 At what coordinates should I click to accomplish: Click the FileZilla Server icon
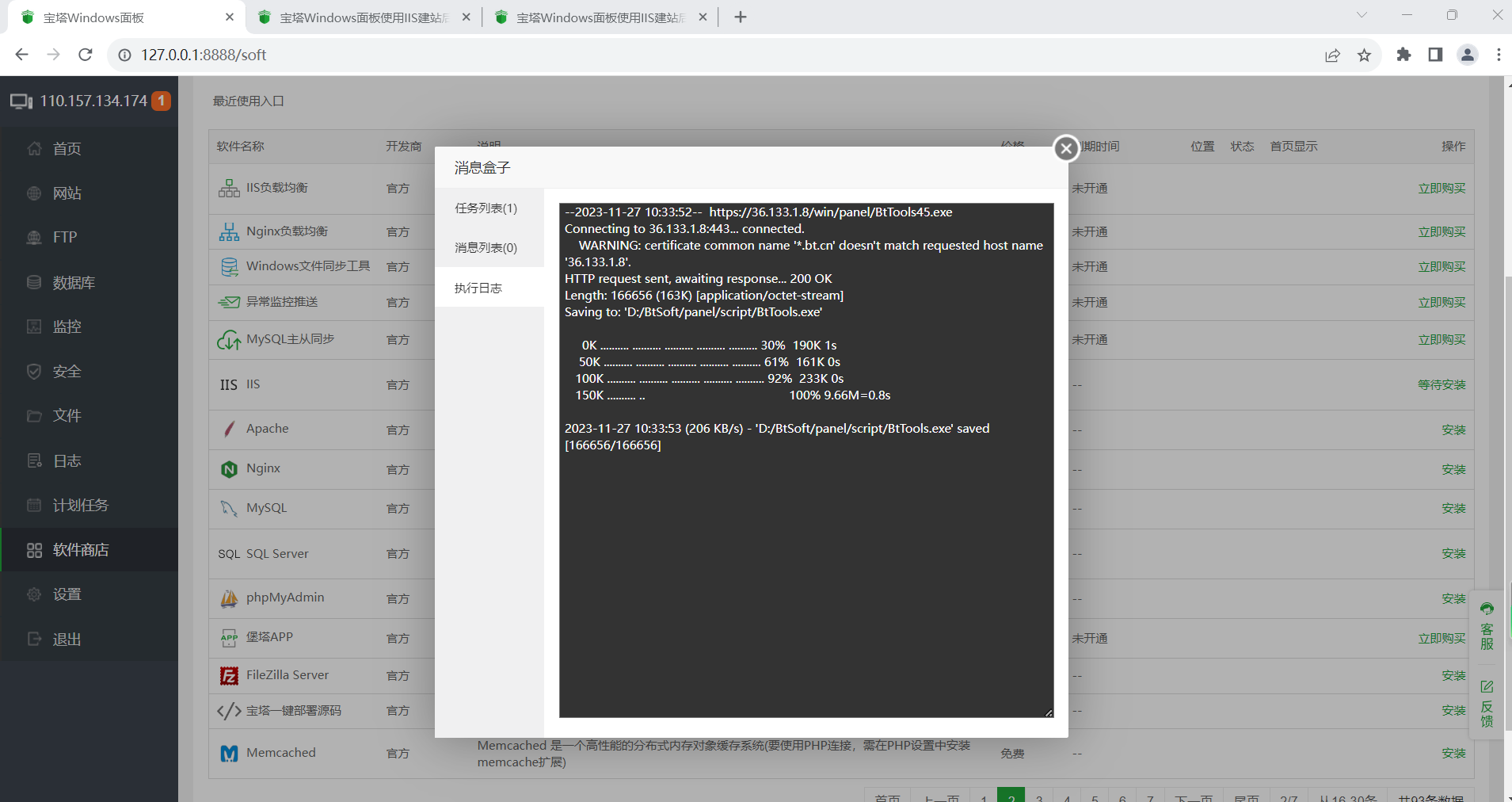[229, 675]
